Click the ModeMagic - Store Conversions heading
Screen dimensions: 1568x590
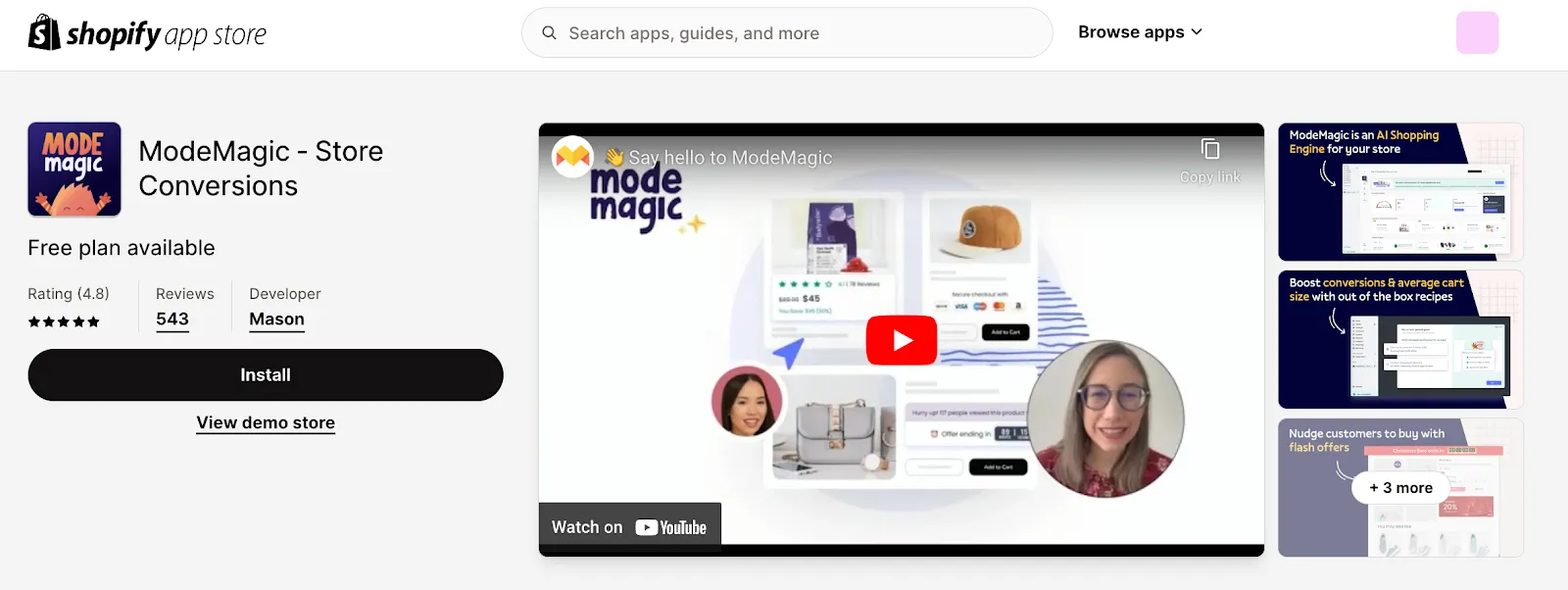coord(261,169)
